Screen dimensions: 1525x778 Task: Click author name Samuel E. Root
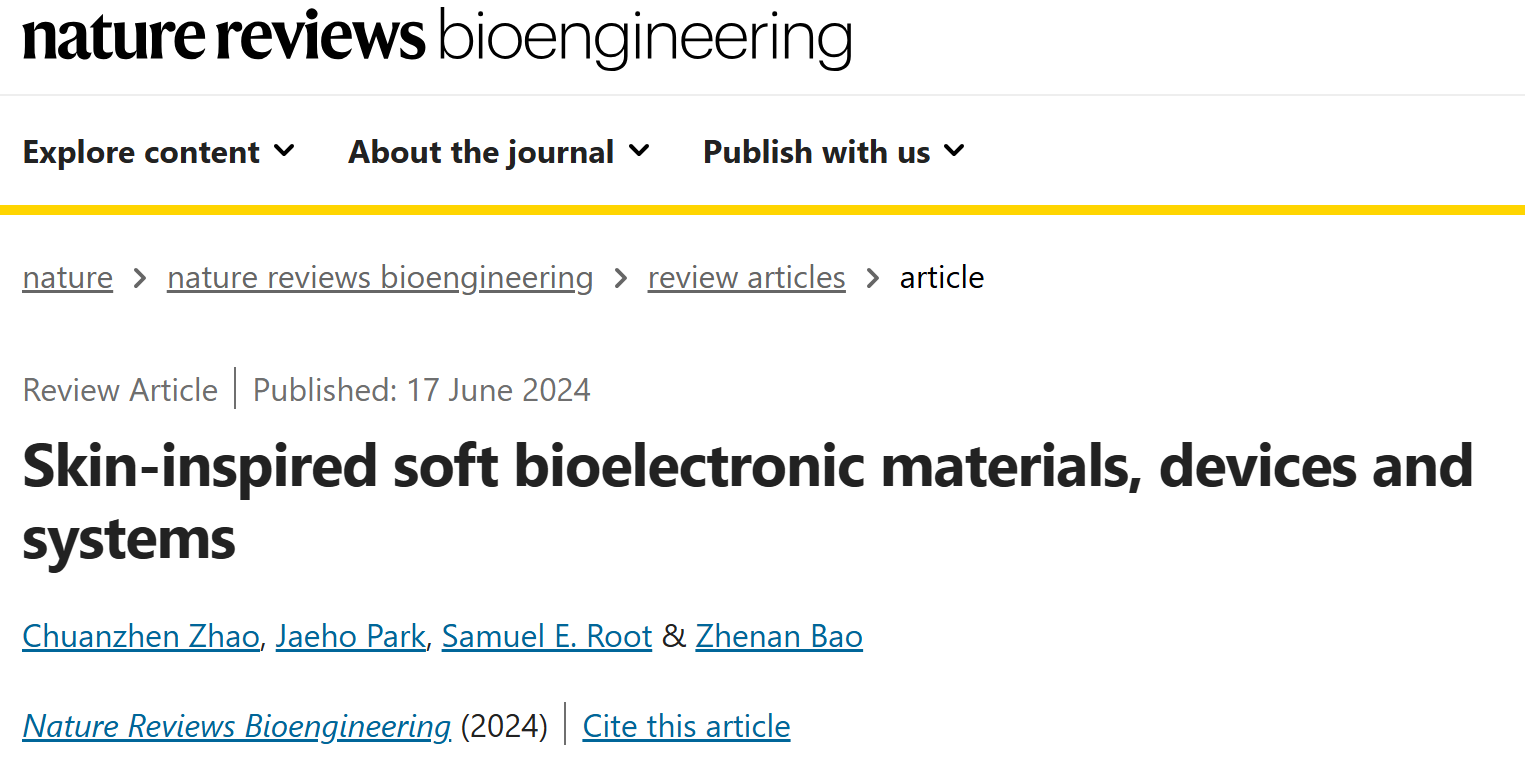(x=547, y=636)
